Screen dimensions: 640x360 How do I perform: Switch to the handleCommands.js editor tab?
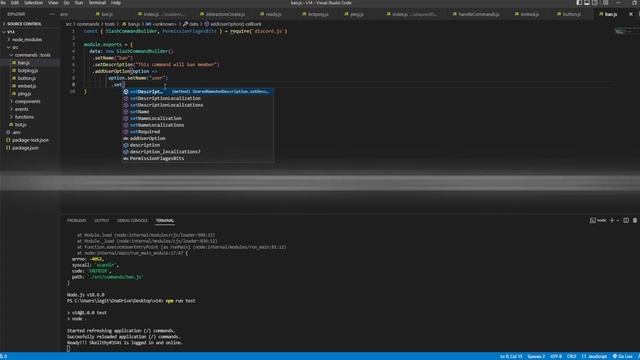pos(476,14)
